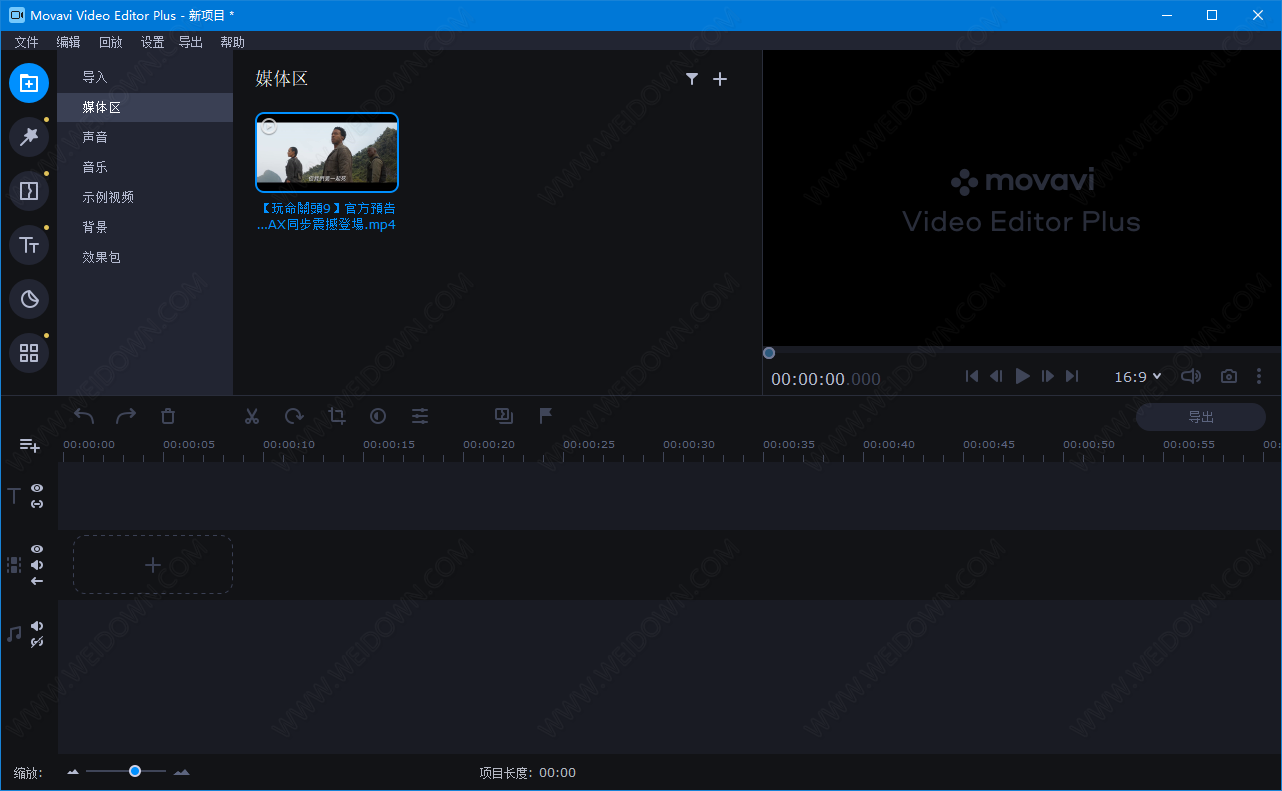Select the Split scissors tool
Viewport: 1282px width, 791px height.
(252, 416)
